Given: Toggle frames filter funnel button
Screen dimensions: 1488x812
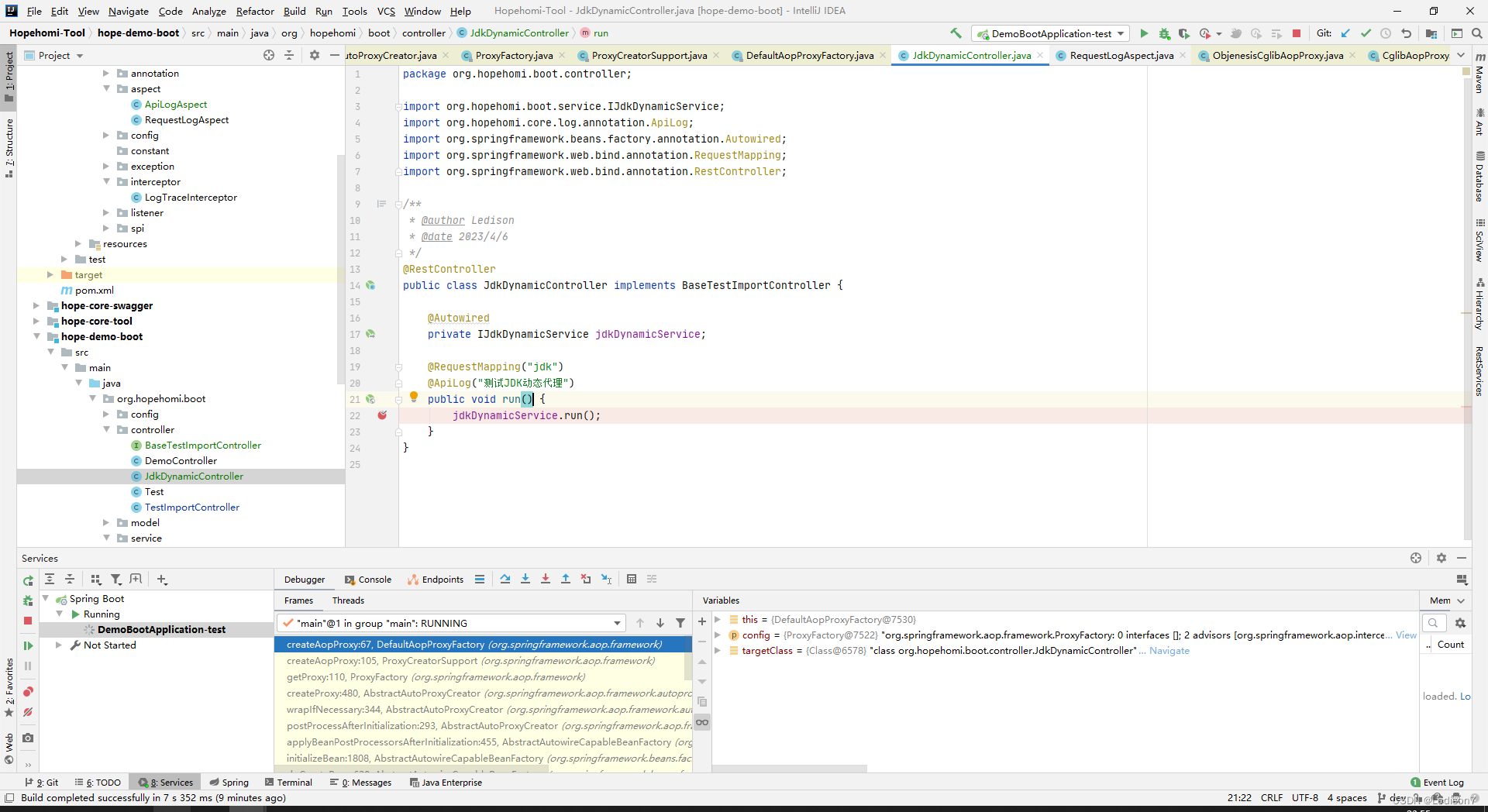Looking at the screenshot, I should pyautogui.click(x=680, y=623).
